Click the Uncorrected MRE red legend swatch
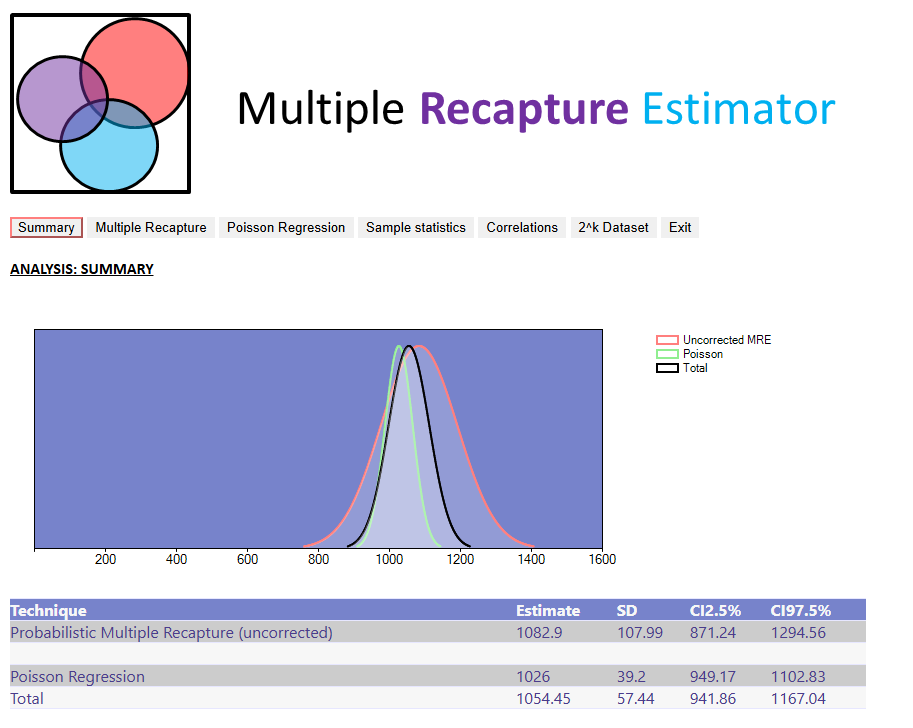The width and height of the screenshot is (913, 728). [667, 340]
